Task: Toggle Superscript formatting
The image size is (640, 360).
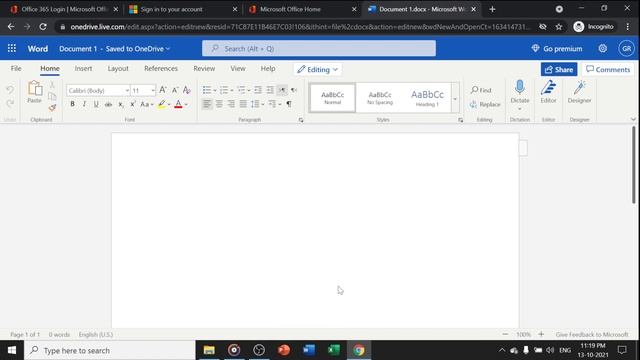Action: pos(133,104)
